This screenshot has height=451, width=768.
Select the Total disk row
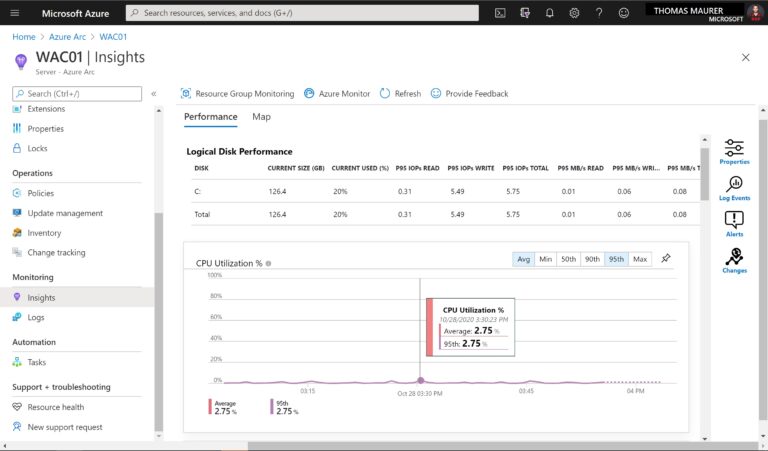click(445, 214)
